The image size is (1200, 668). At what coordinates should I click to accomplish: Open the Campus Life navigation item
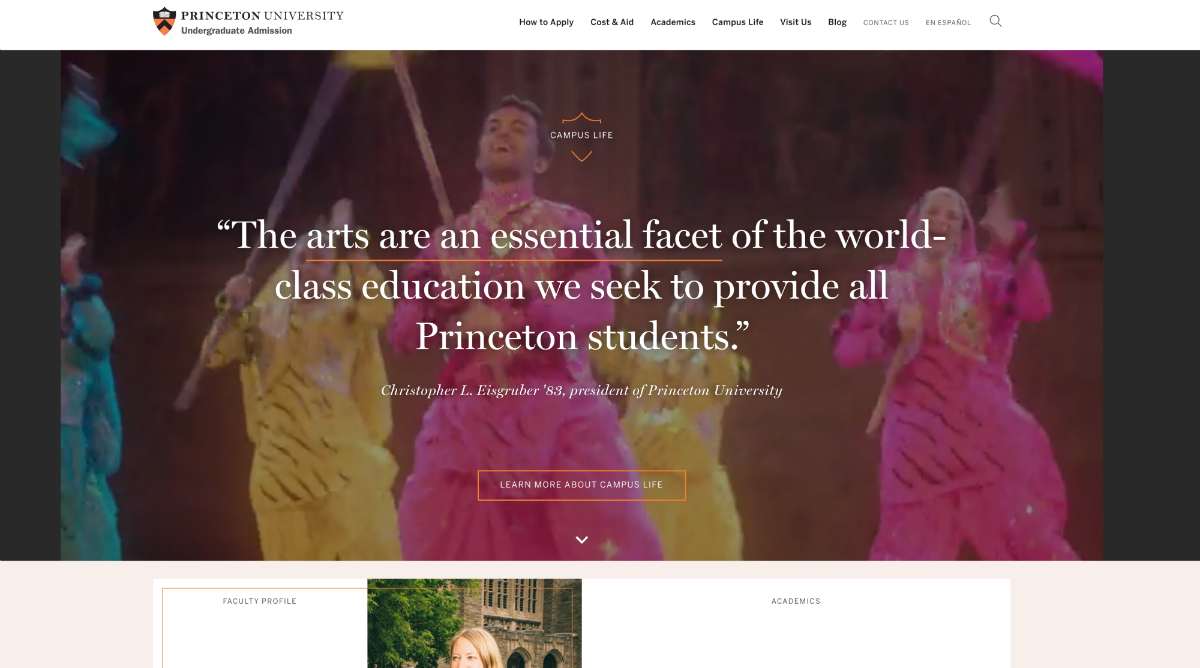pyautogui.click(x=738, y=22)
